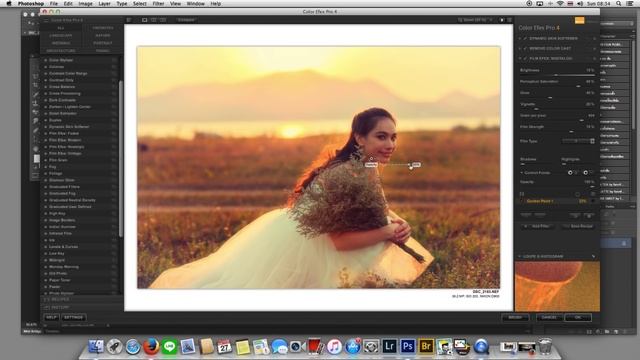Toggle the Dynamic Skin Softener filter checkbox
This screenshot has width=640, height=360.
point(525,38)
